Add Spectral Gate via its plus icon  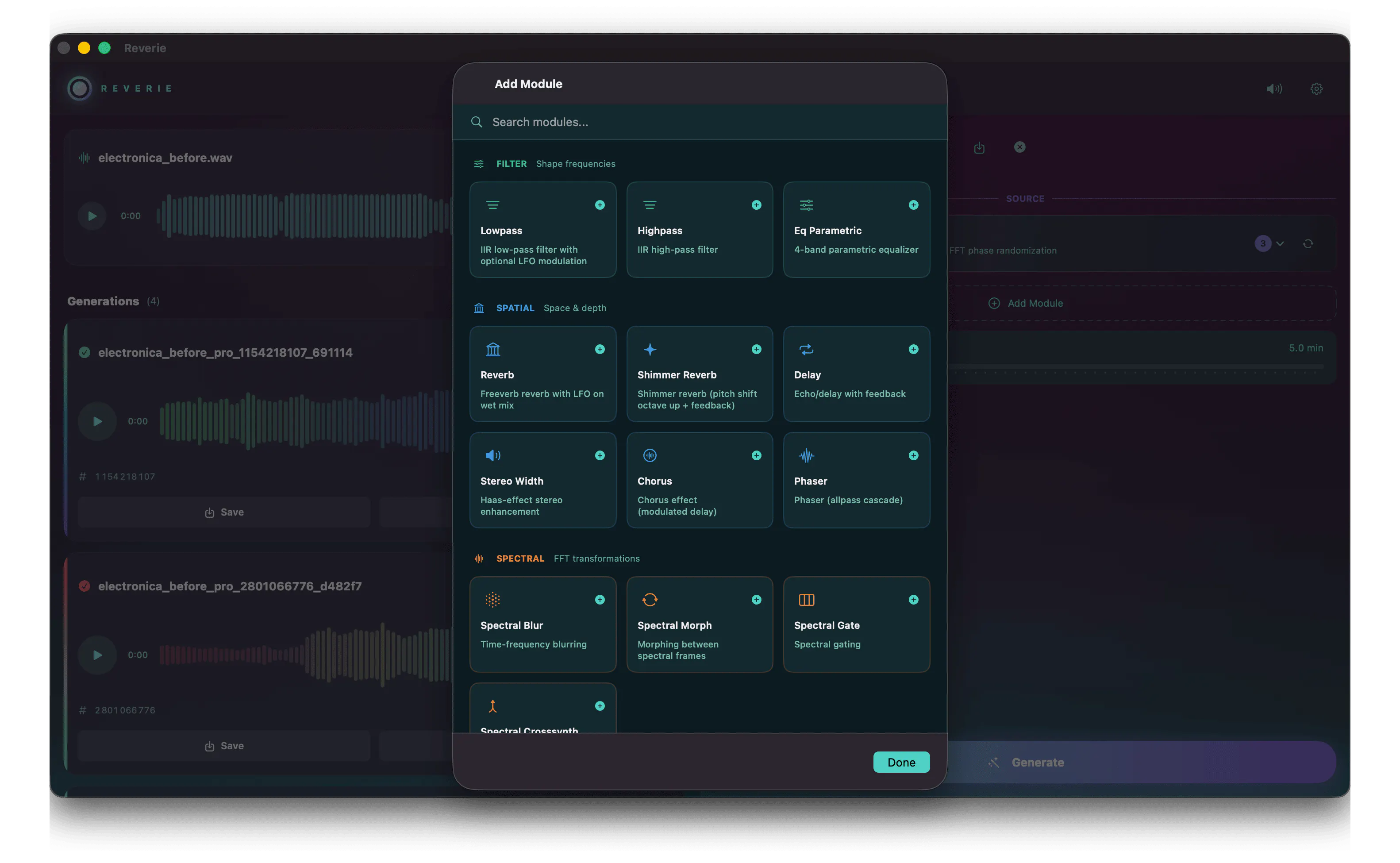click(913, 600)
